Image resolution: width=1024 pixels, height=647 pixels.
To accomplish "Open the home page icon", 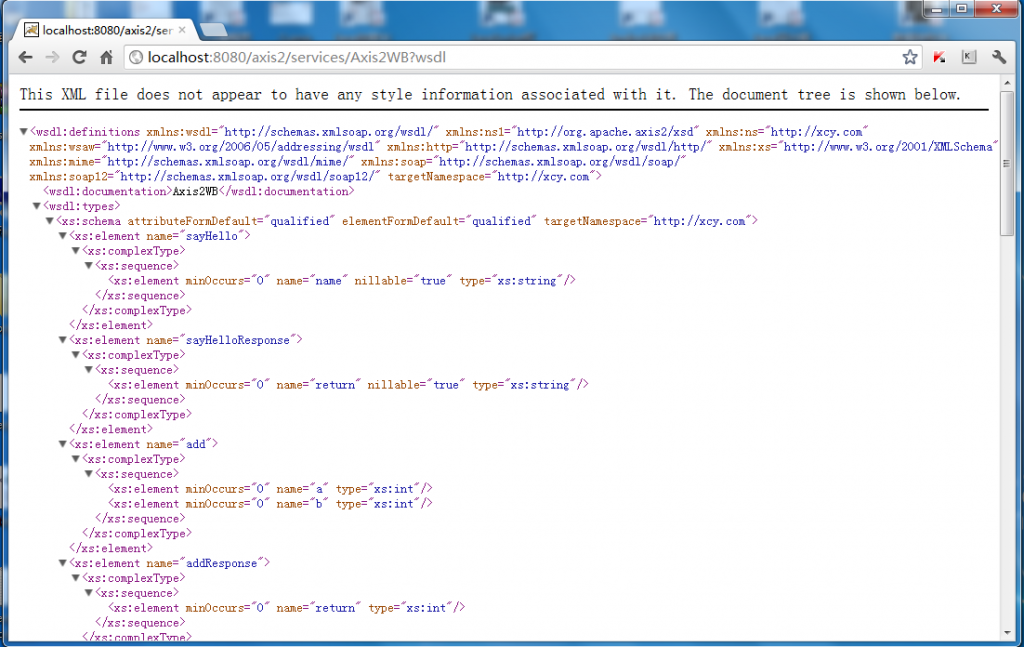I will point(106,57).
